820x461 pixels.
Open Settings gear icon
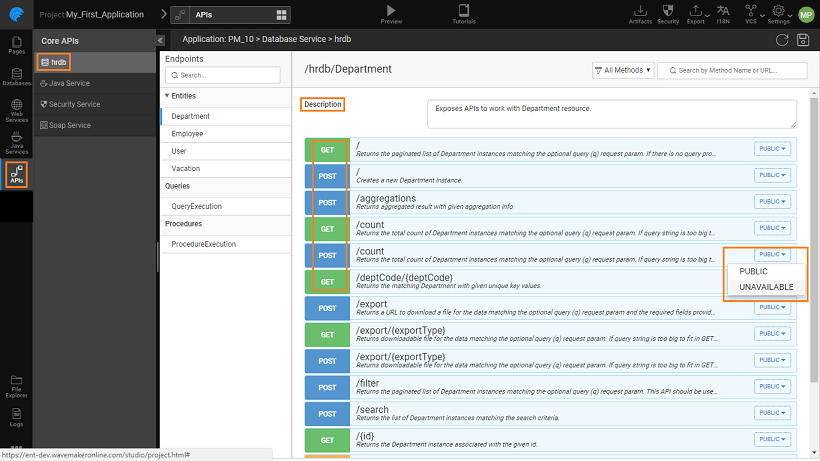[778, 10]
